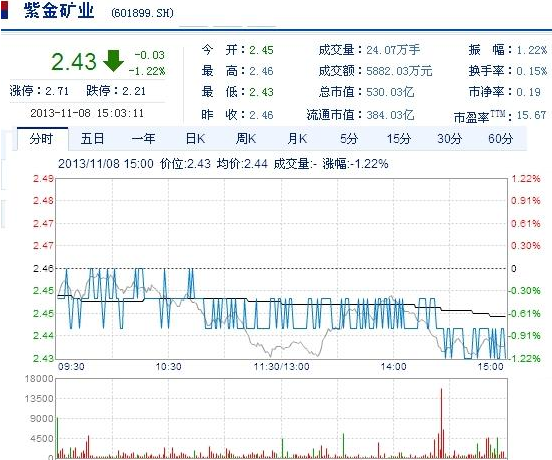Click the 2.48 price axis label

click(43, 201)
